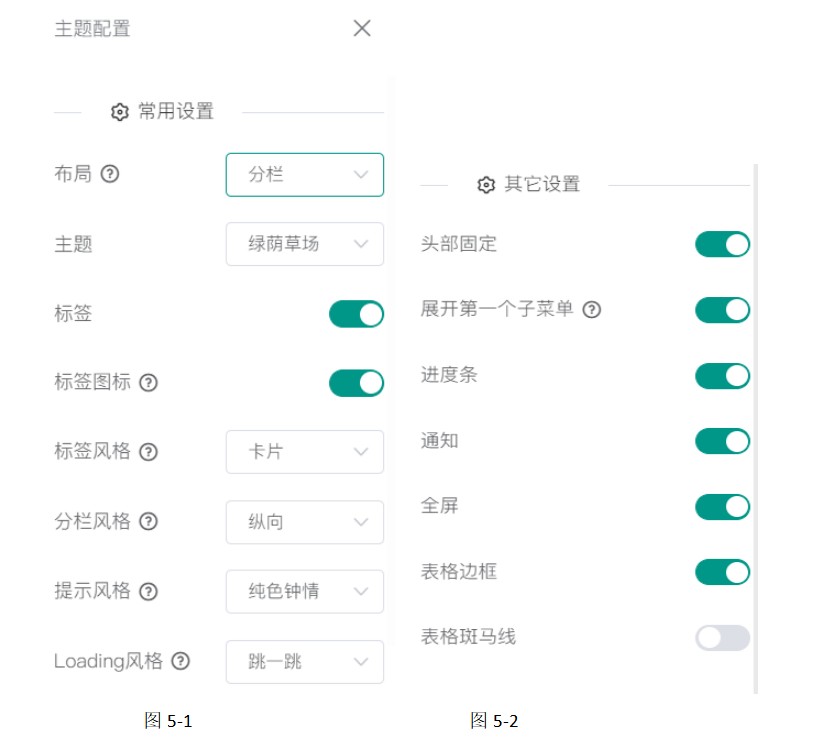Screen dimensions: 816x748
Task: Click the scrollbar beside 其它设置 list
Action: click(x=756, y=429)
